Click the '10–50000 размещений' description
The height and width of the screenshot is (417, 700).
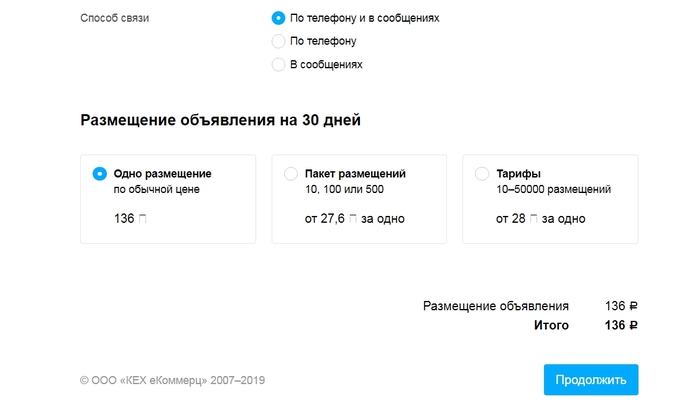(553, 189)
